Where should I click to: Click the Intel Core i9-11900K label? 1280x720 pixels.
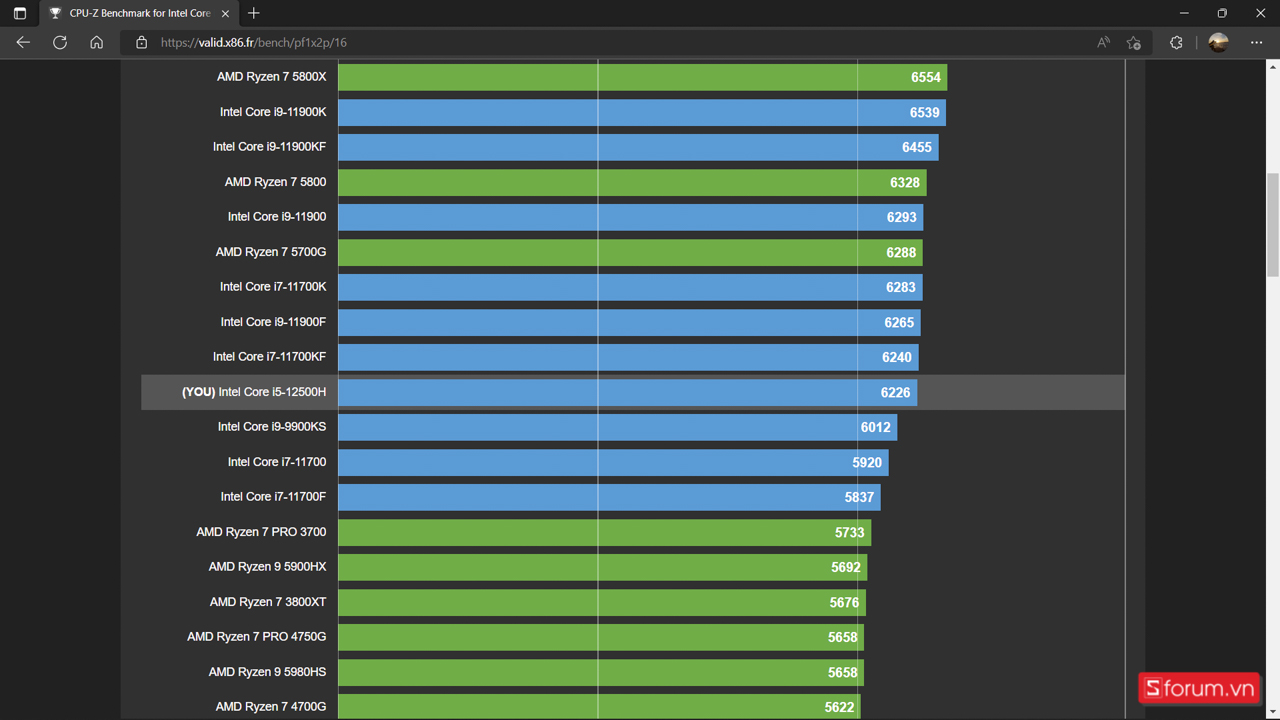click(272, 112)
